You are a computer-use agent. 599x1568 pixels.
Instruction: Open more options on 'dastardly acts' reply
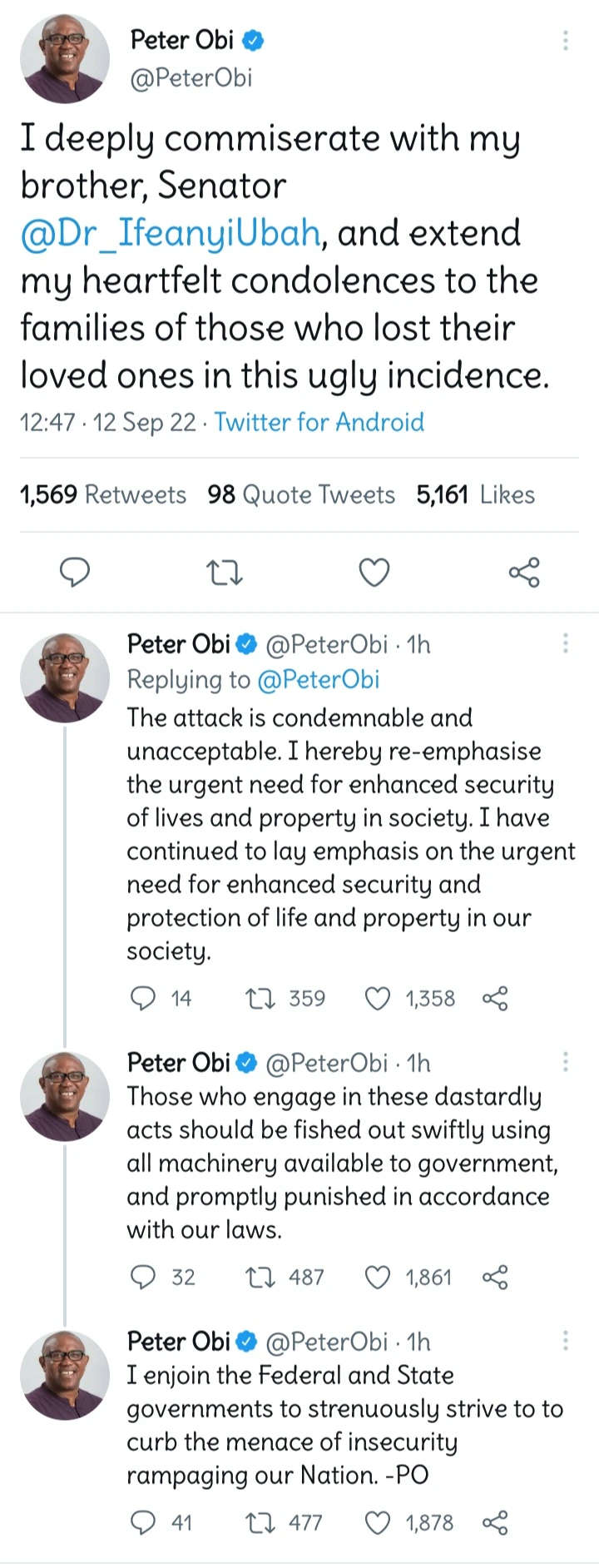point(566,1062)
